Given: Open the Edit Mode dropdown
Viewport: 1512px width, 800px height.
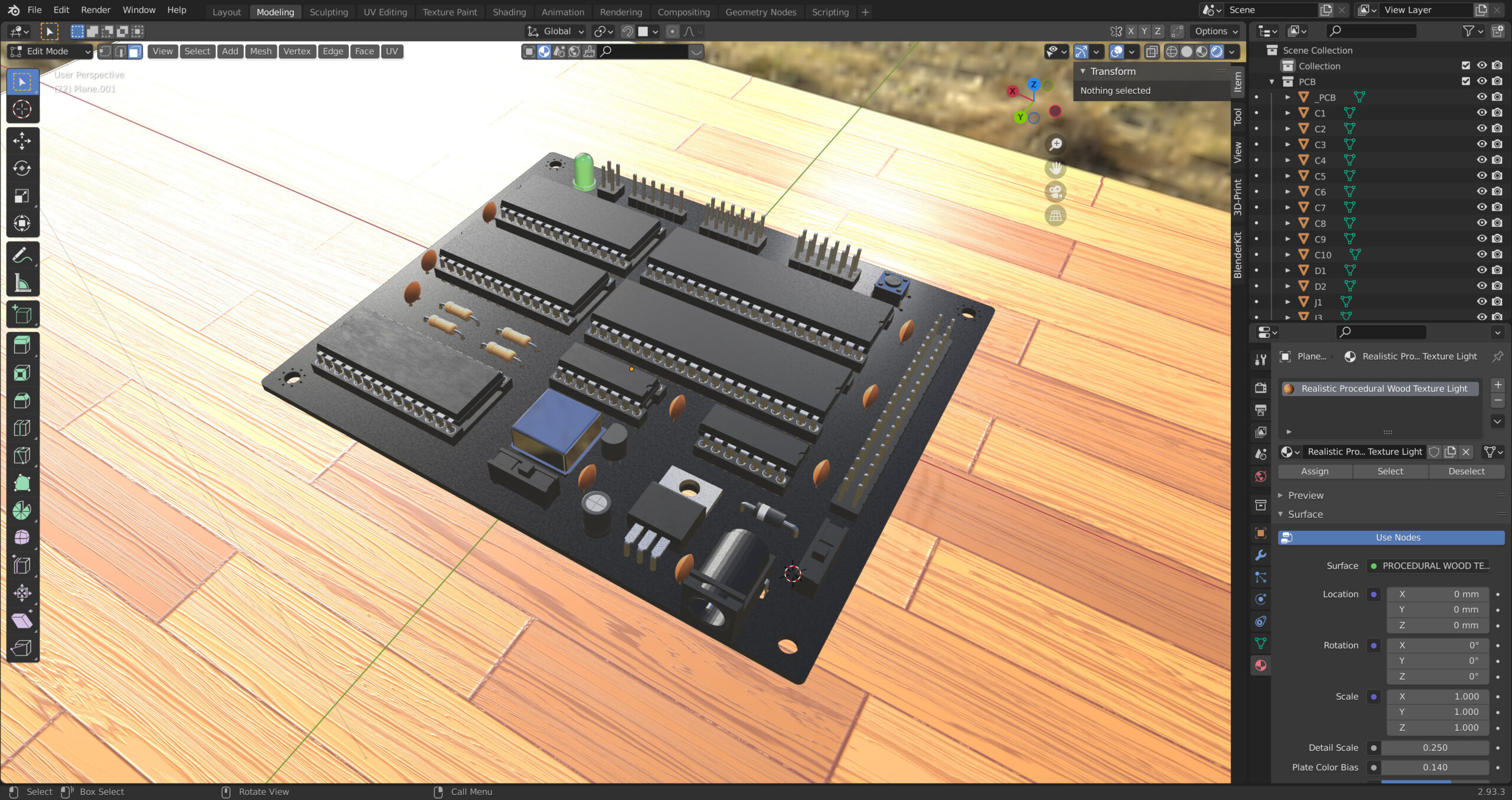Looking at the screenshot, I should [51, 51].
